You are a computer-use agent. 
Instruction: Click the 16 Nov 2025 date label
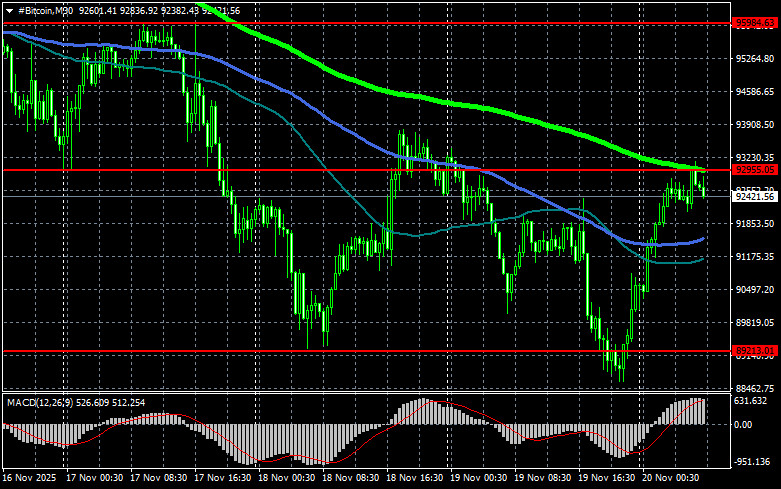(29, 478)
